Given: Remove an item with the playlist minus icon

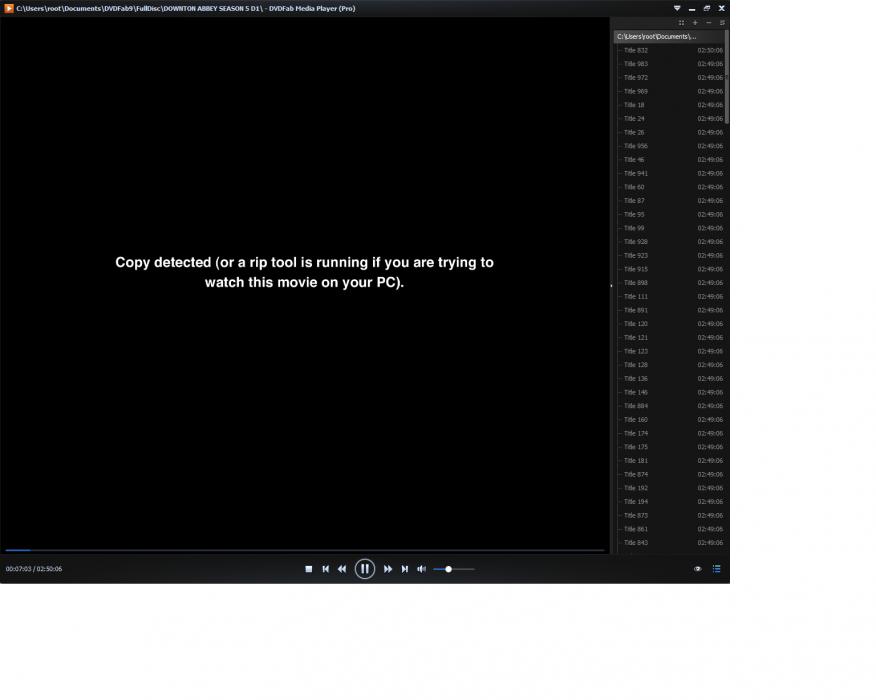Looking at the screenshot, I should [709, 23].
